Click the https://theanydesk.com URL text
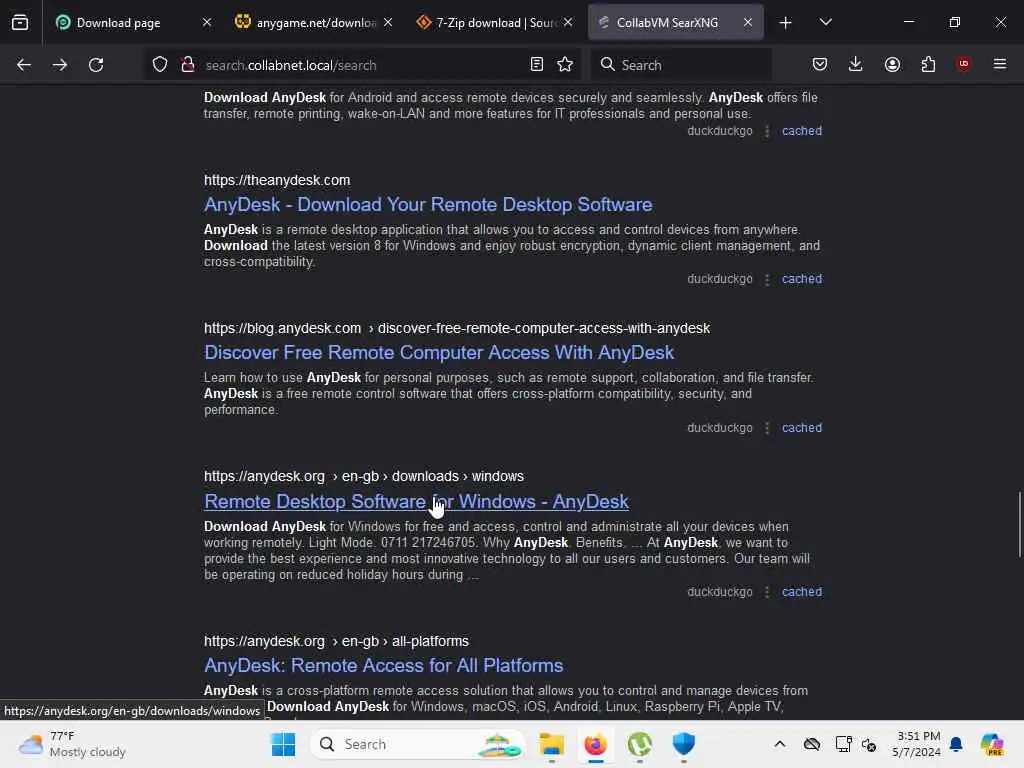This screenshot has width=1024, height=768. pos(277,180)
